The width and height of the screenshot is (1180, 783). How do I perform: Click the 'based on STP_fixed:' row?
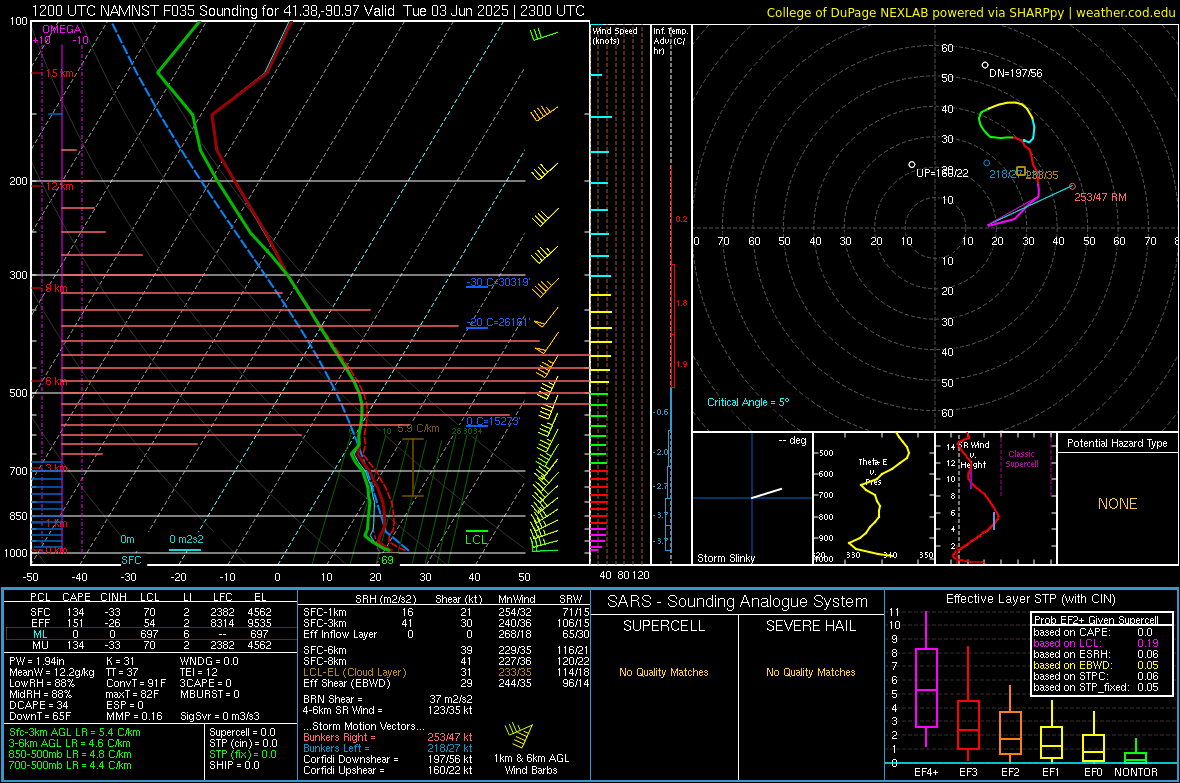[x=1096, y=687]
